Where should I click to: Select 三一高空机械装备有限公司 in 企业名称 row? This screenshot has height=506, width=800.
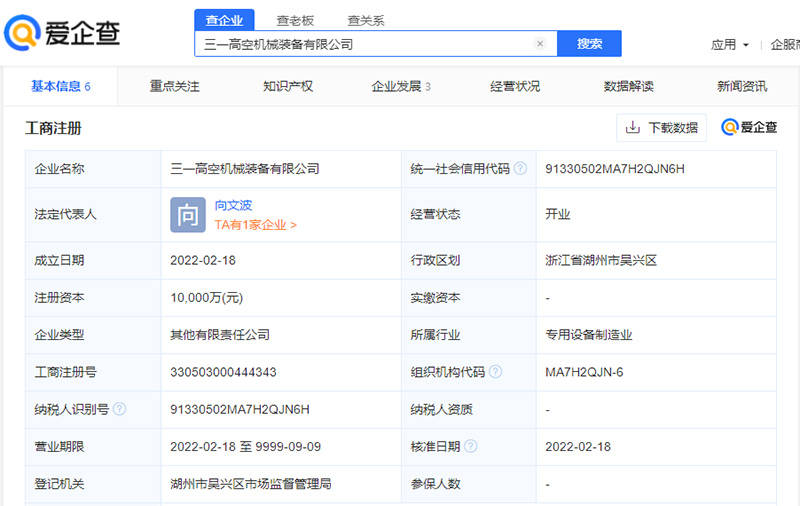(x=245, y=169)
